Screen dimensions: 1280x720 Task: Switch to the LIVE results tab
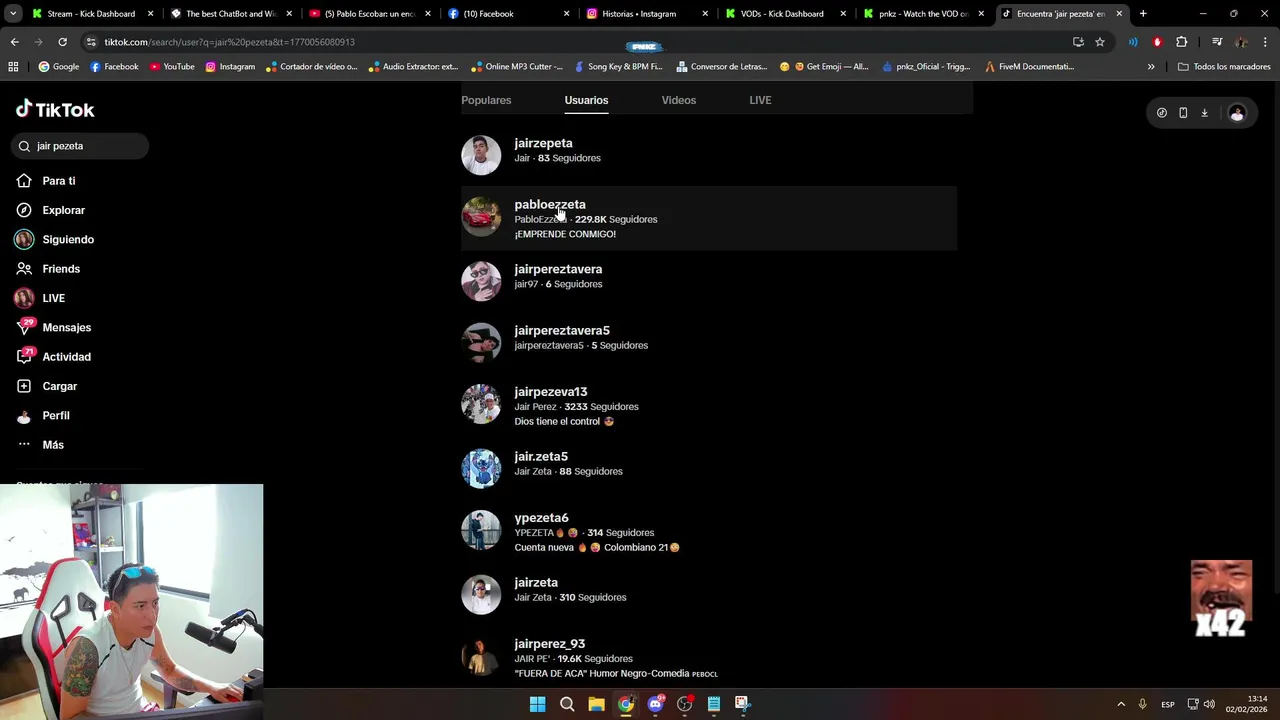(x=760, y=100)
